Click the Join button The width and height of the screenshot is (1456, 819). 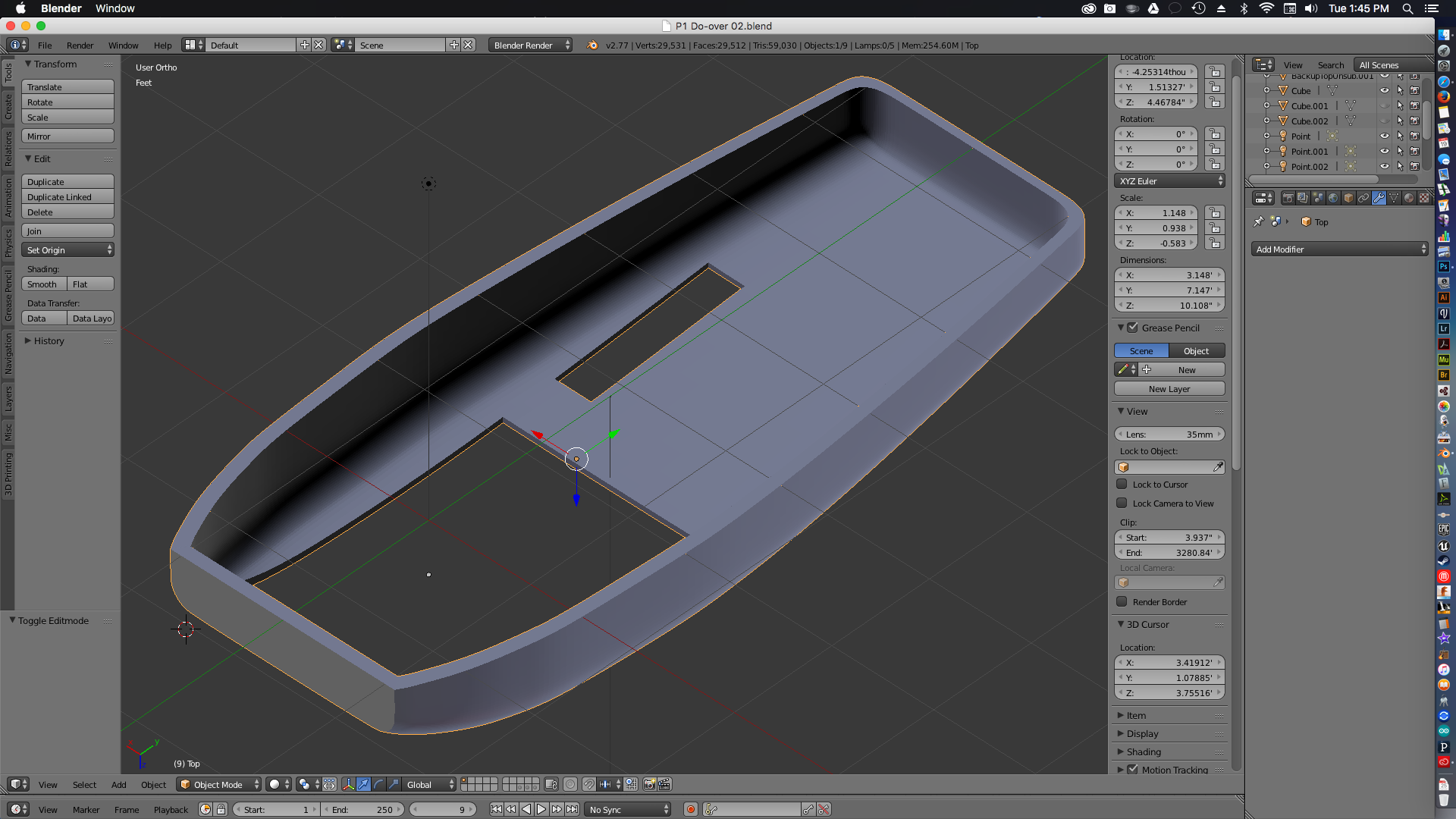[67, 231]
